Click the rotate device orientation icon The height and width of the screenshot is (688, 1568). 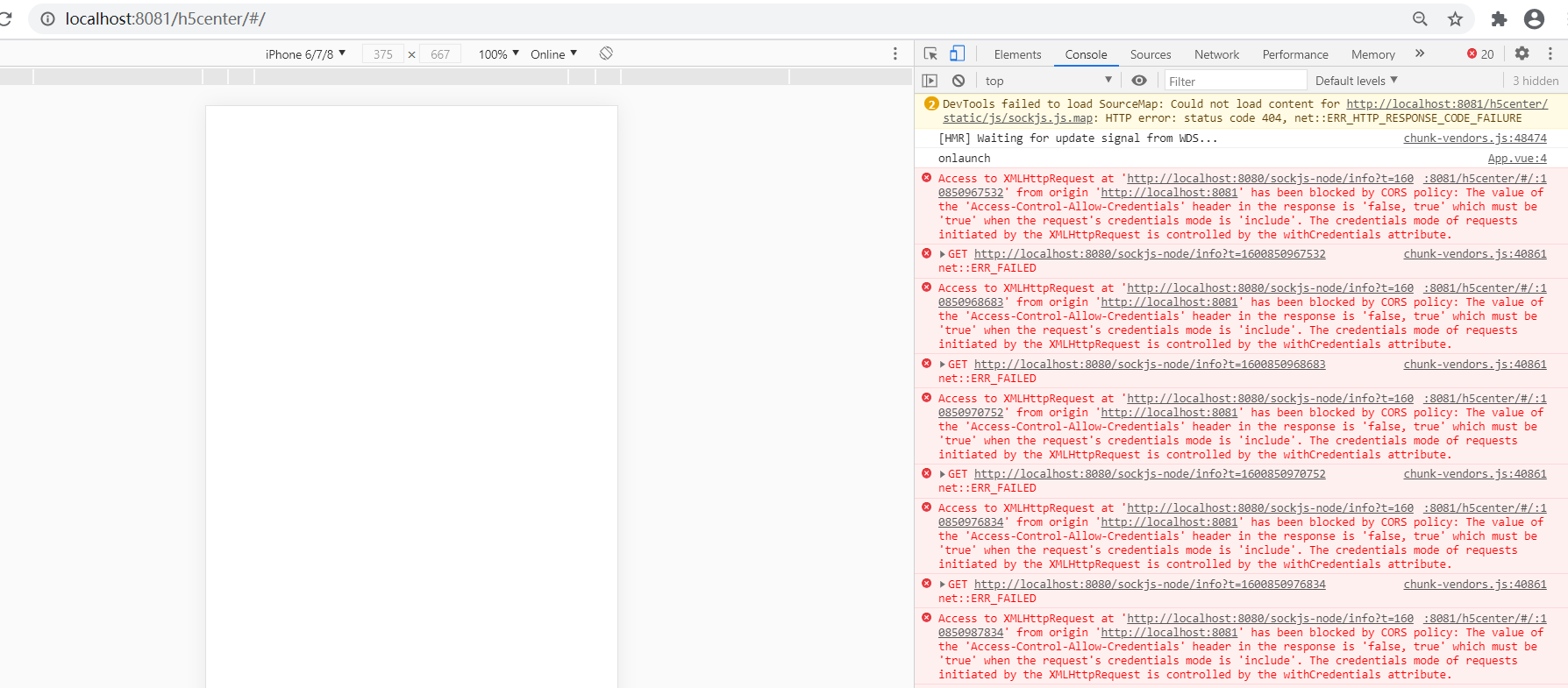coord(606,53)
